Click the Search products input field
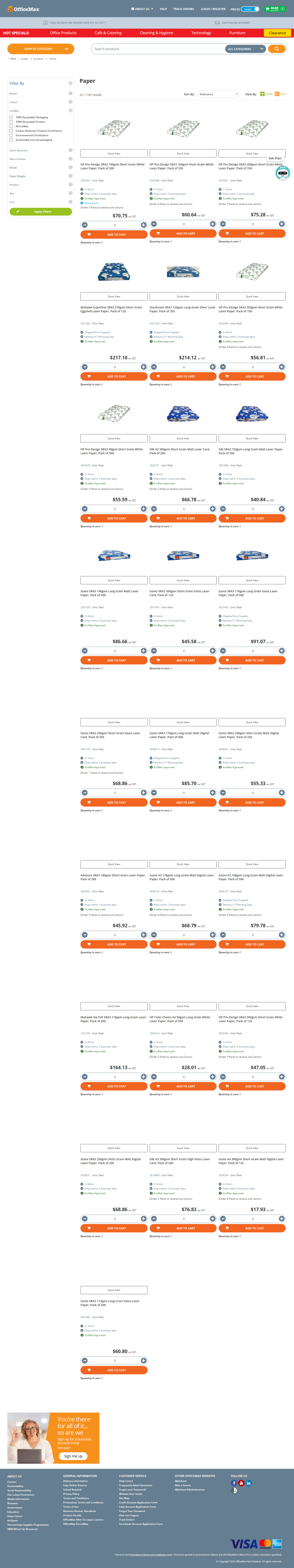This screenshot has width=294, height=1568. tap(158, 49)
